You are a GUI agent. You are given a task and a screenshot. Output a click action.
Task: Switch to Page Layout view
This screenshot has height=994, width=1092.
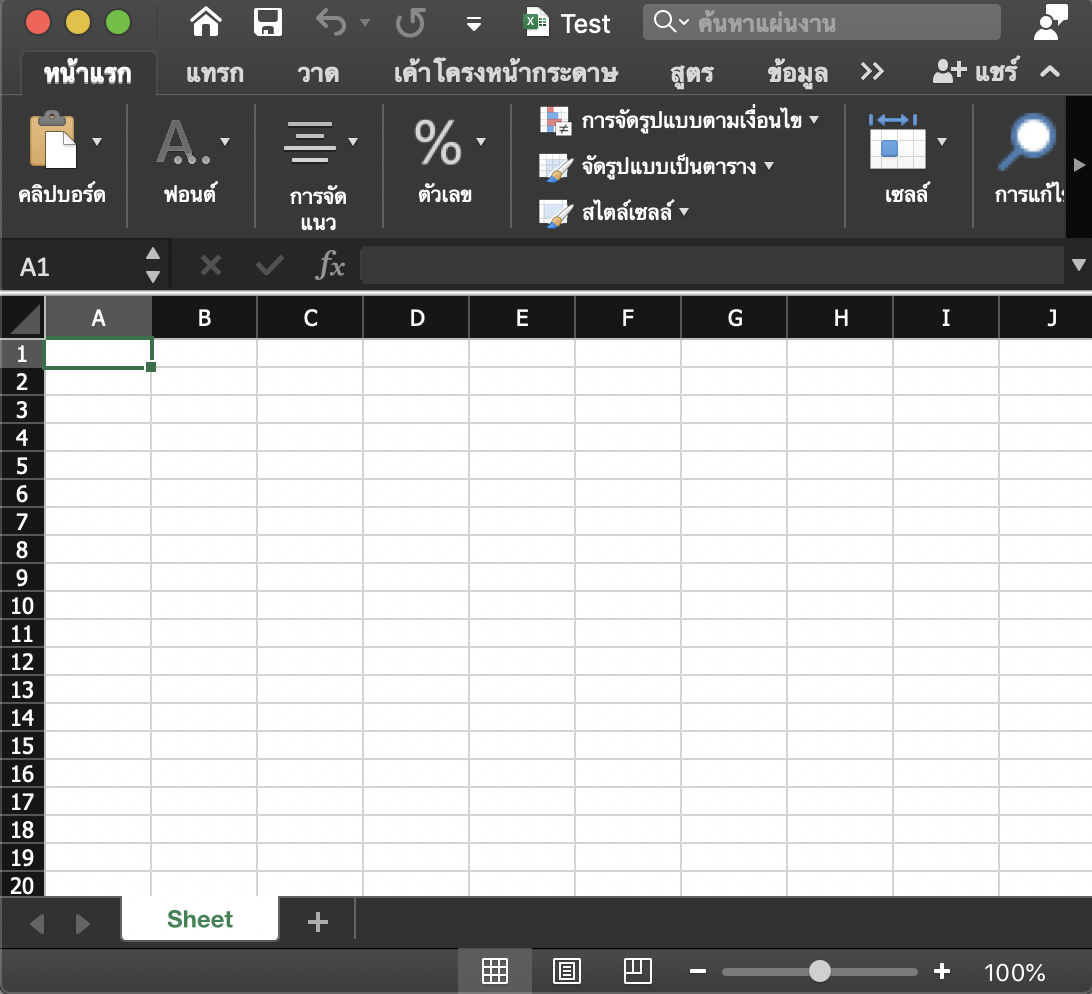pos(566,970)
